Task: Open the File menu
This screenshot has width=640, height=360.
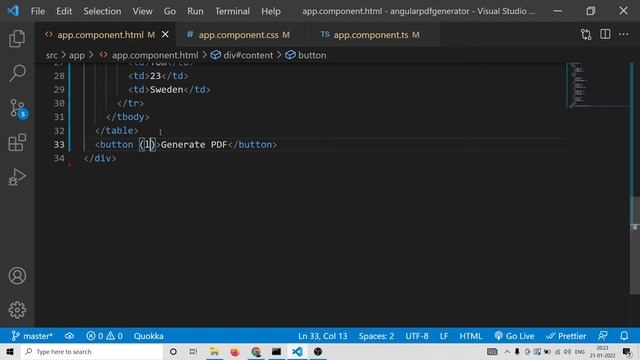Action: [x=38, y=11]
